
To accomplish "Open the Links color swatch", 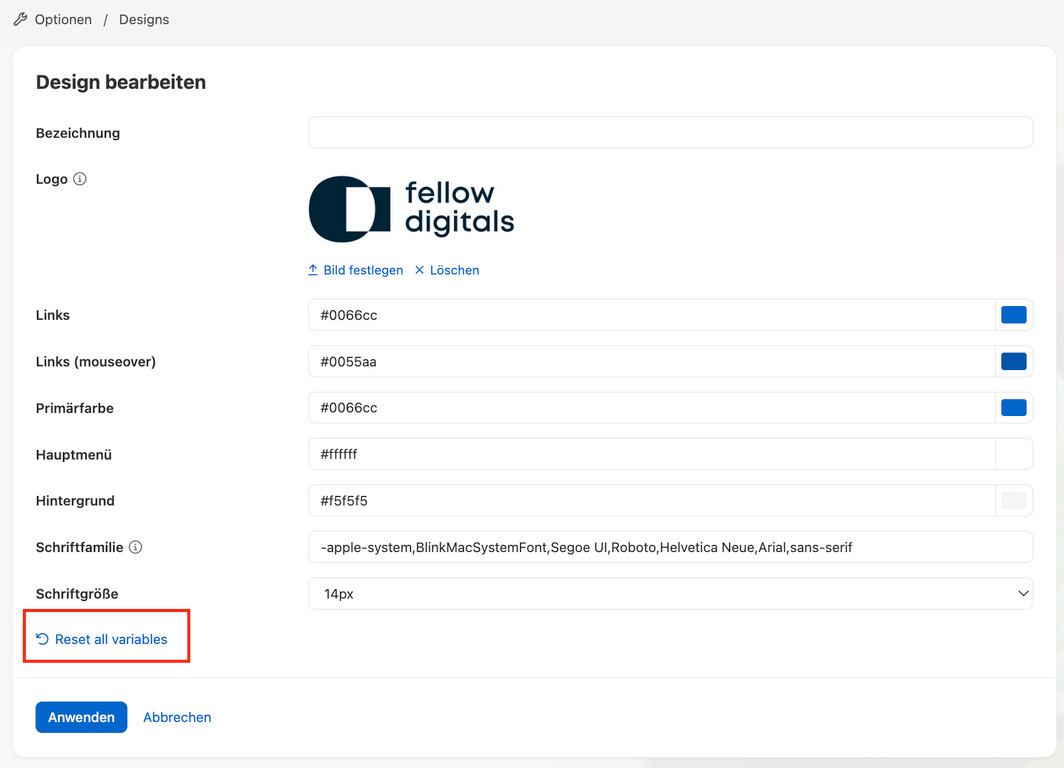I will tap(1014, 315).
